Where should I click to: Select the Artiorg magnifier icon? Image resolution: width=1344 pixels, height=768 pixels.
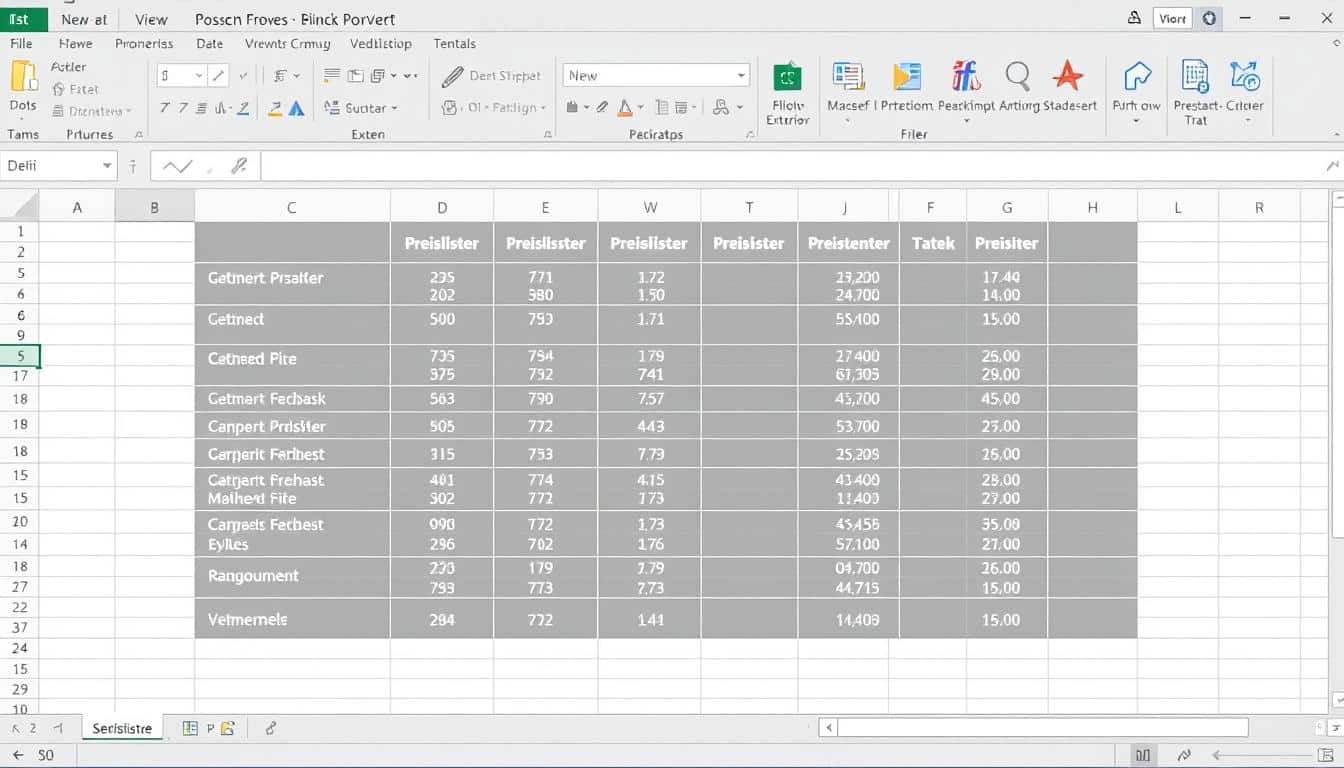tap(1018, 76)
